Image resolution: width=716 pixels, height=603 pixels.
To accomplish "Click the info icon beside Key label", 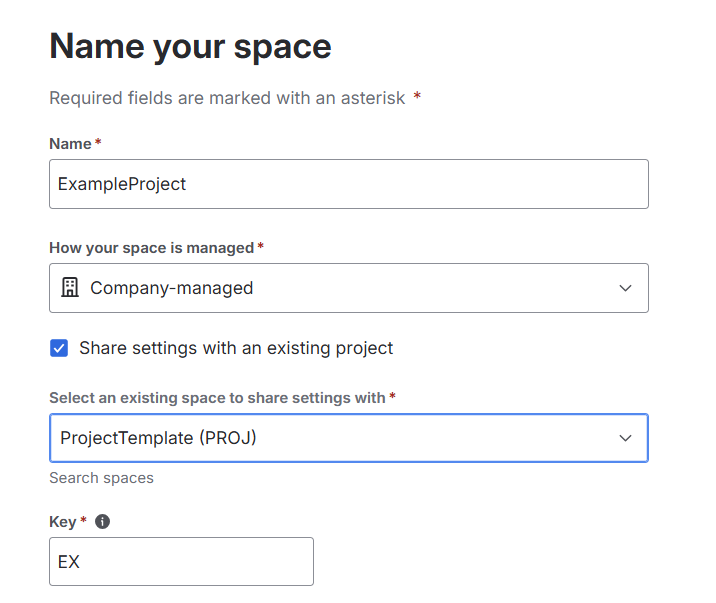I will click(102, 522).
